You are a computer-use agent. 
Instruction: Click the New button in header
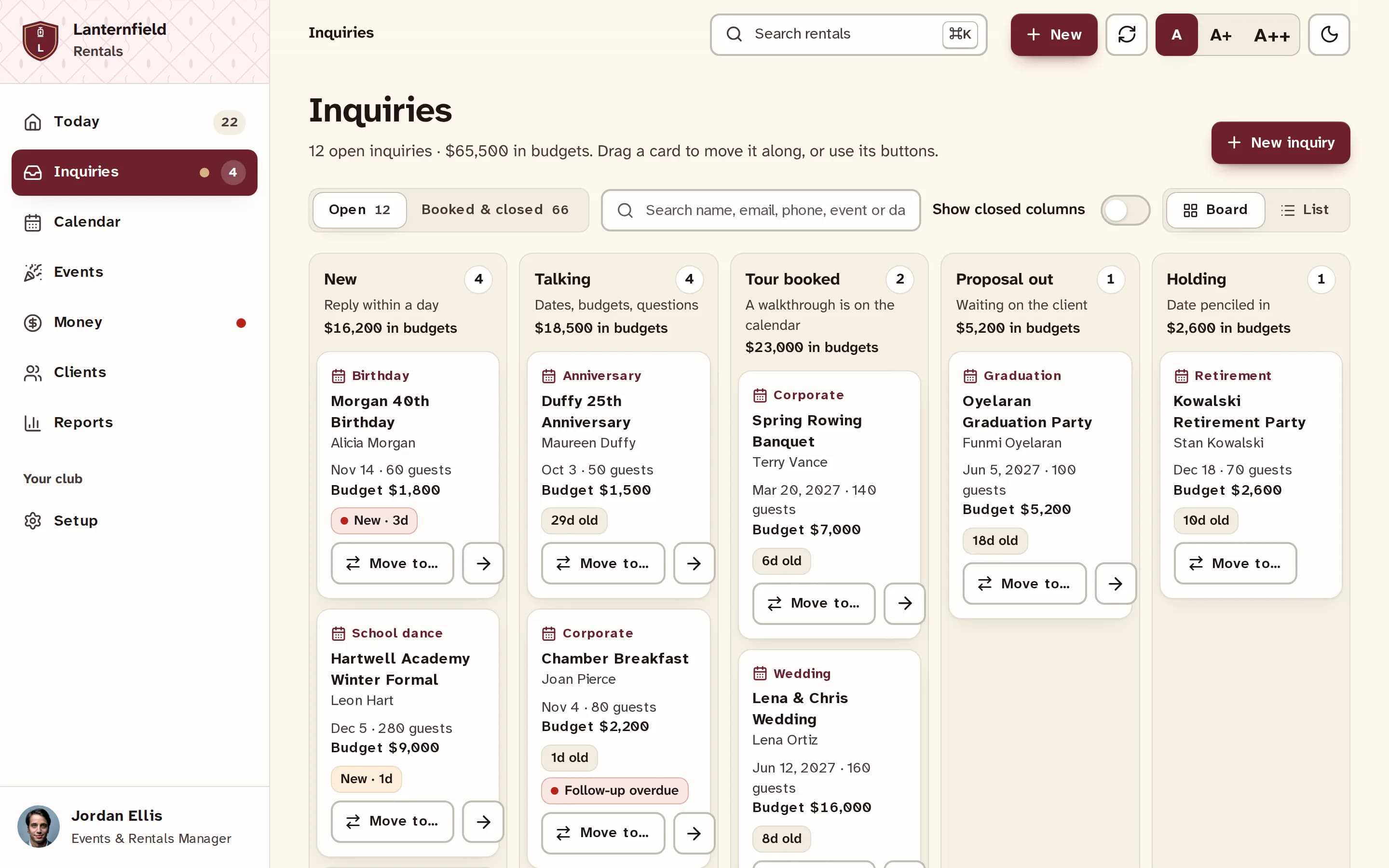coord(1053,34)
